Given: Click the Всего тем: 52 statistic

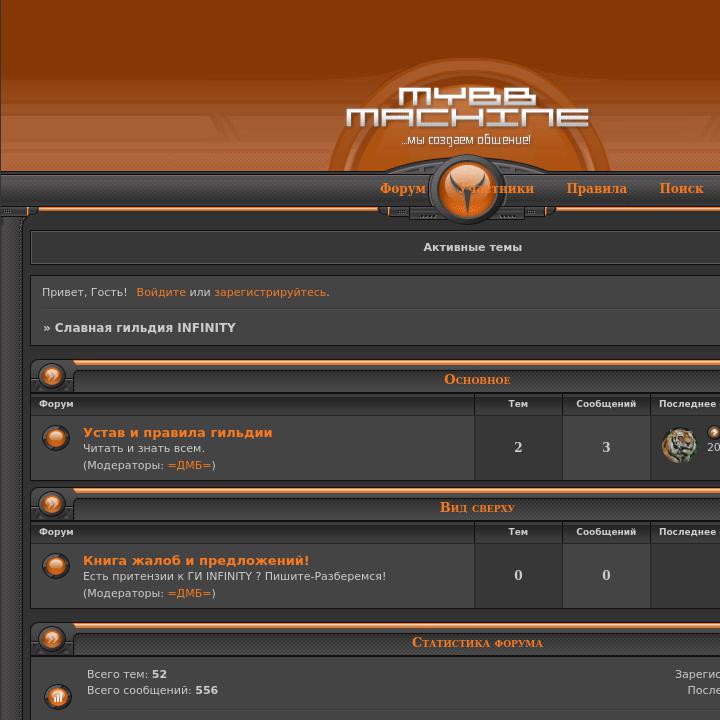Looking at the screenshot, I should (127, 674).
